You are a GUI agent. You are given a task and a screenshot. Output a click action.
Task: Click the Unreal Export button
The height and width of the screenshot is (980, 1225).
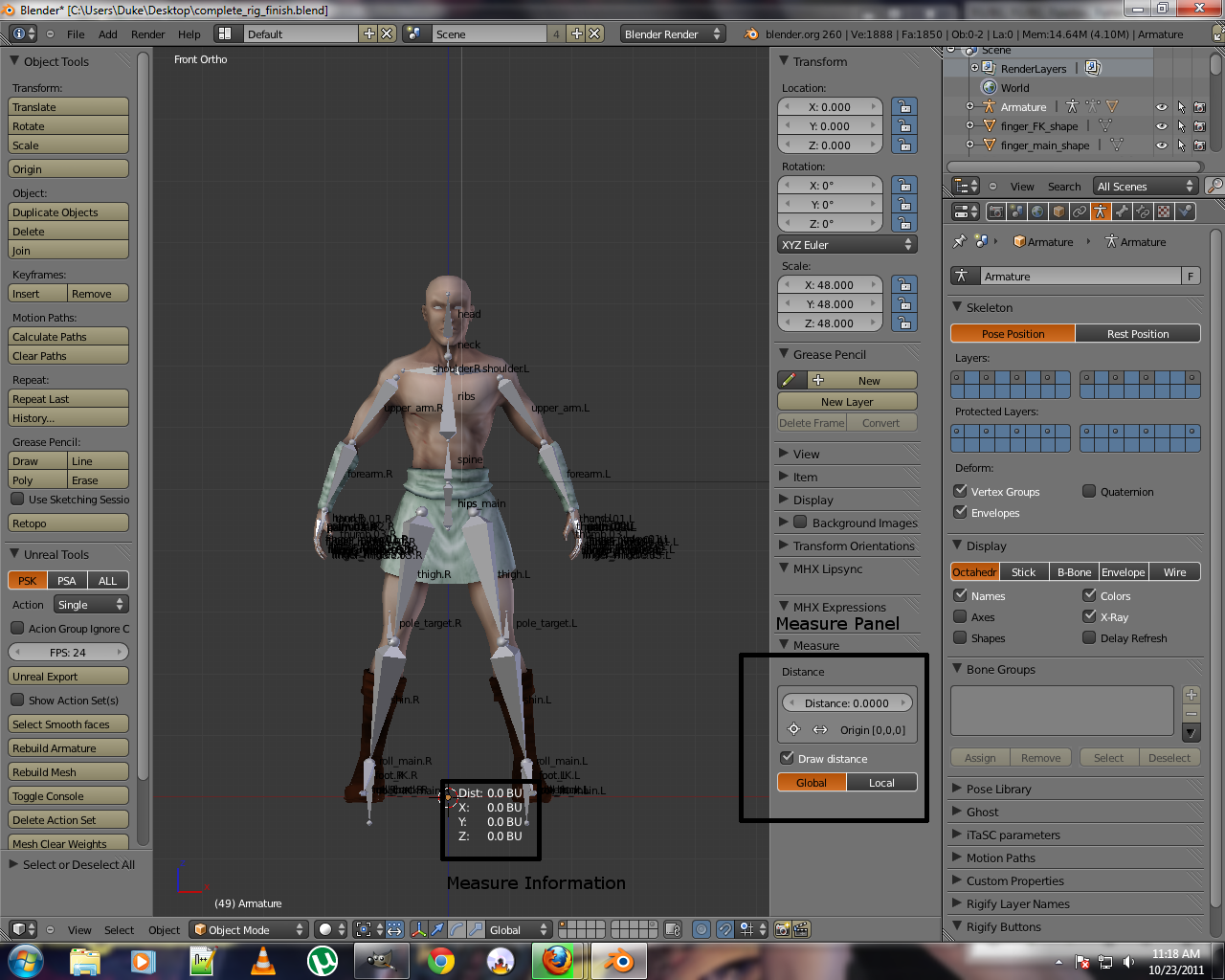pos(69,677)
